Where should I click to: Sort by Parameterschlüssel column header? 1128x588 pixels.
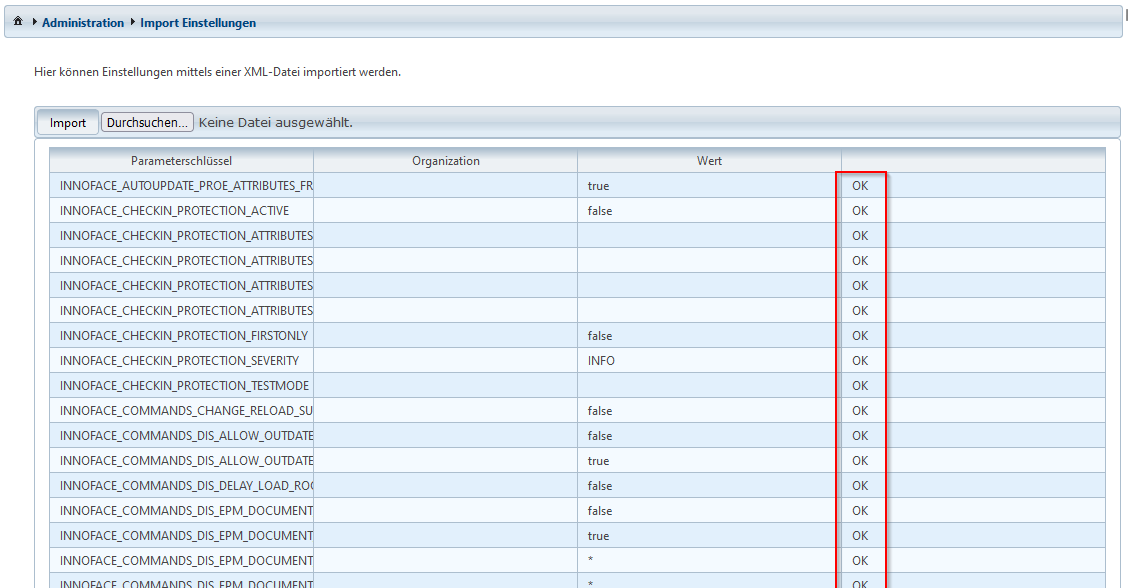coord(181,161)
